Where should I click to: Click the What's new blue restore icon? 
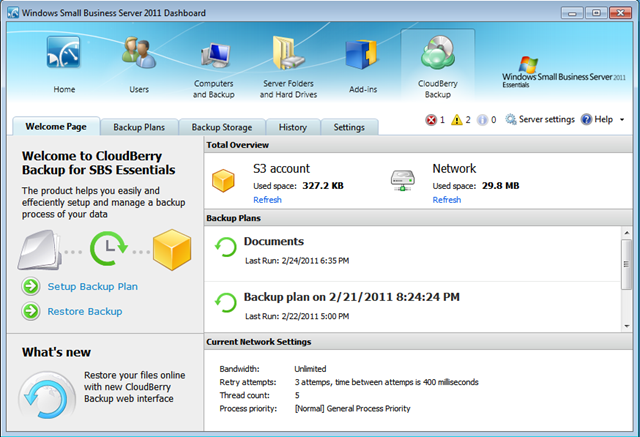(x=47, y=396)
